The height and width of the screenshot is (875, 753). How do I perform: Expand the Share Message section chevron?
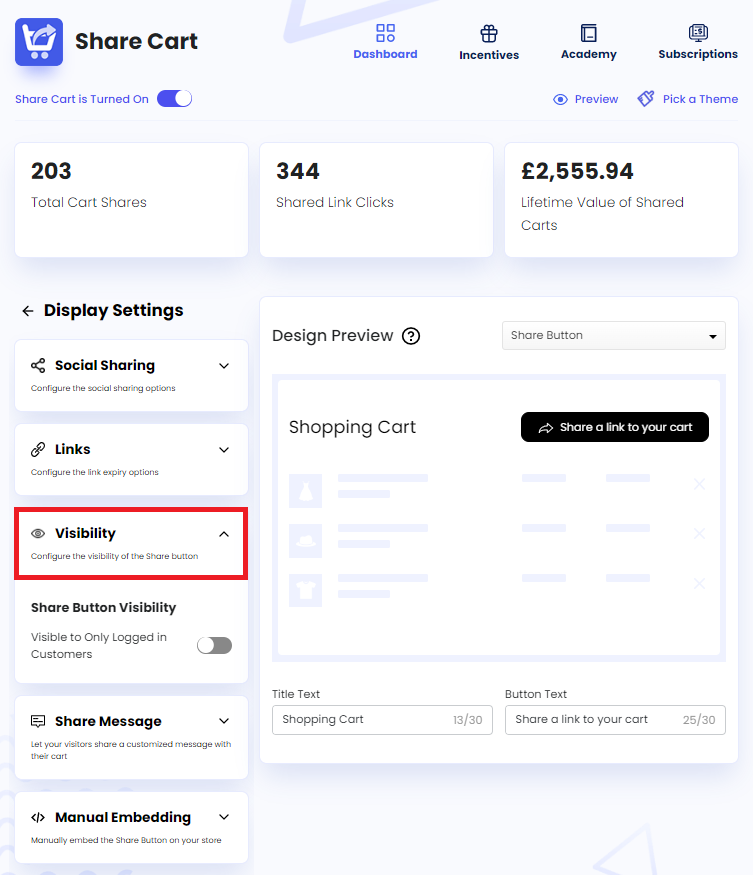pos(224,721)
